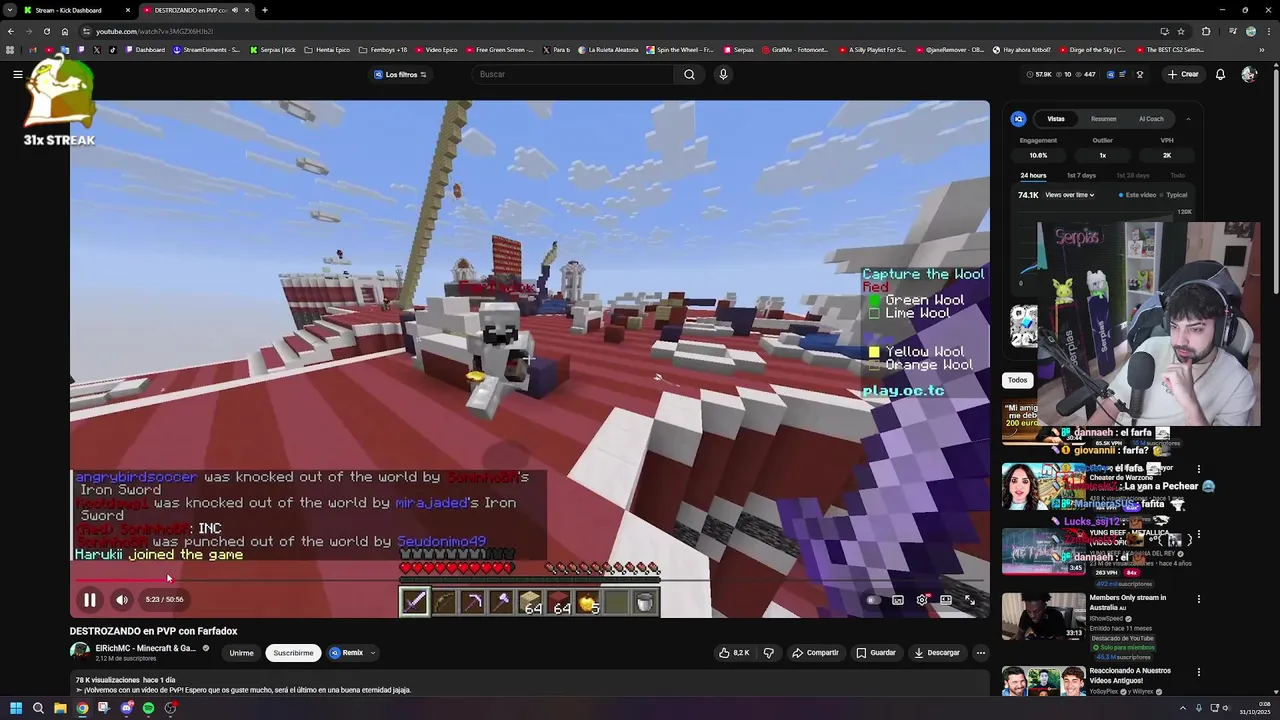
Task: Open Discord from taskbar
Action: click(126, 708)
